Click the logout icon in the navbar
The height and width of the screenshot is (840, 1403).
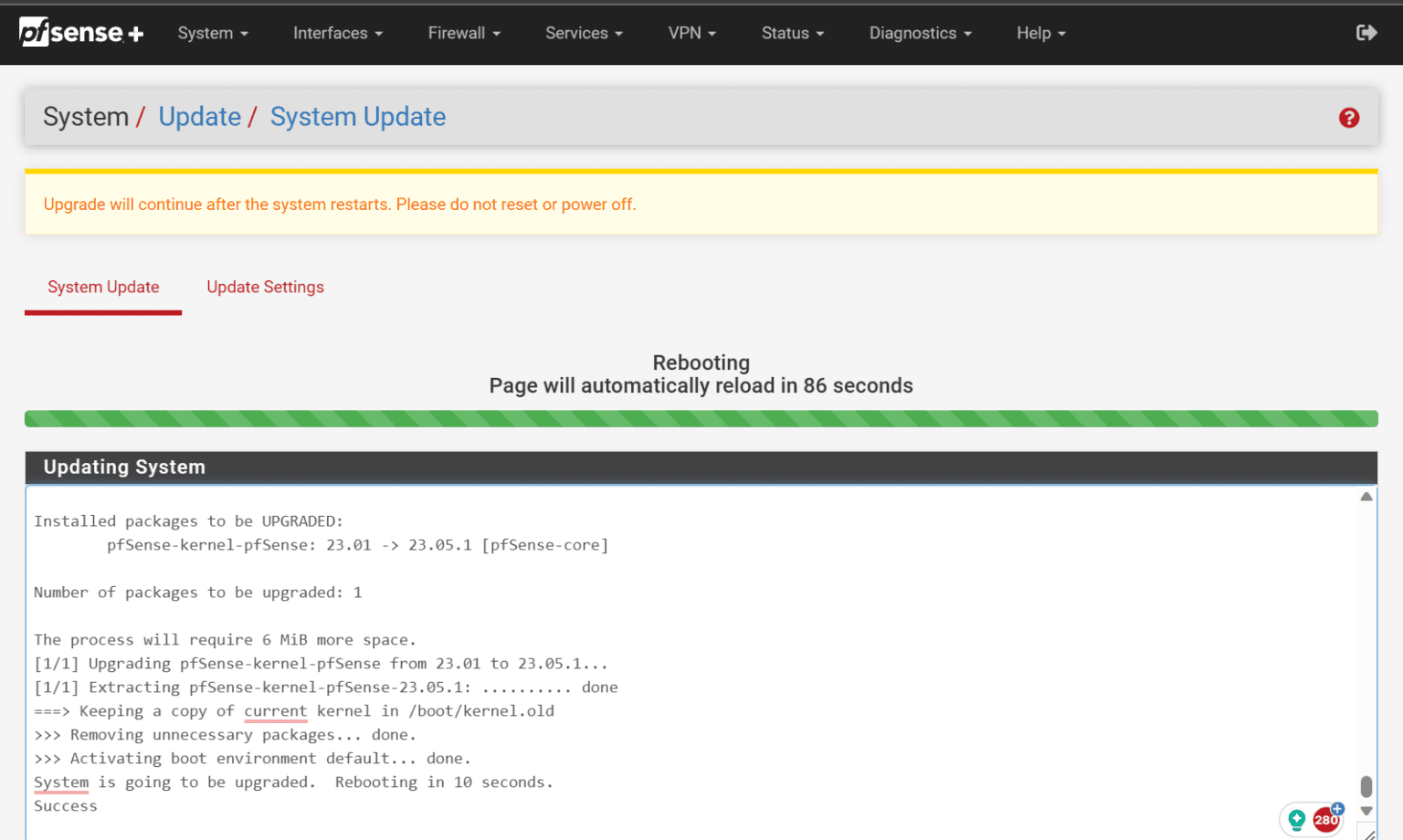[x=1366, y=32]
